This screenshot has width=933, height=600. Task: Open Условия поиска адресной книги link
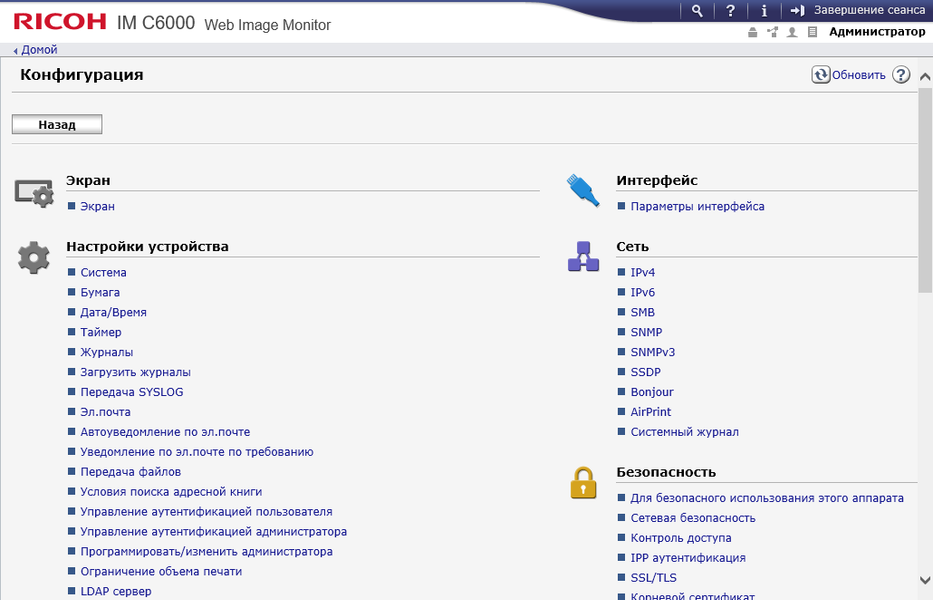coord(171,492)
